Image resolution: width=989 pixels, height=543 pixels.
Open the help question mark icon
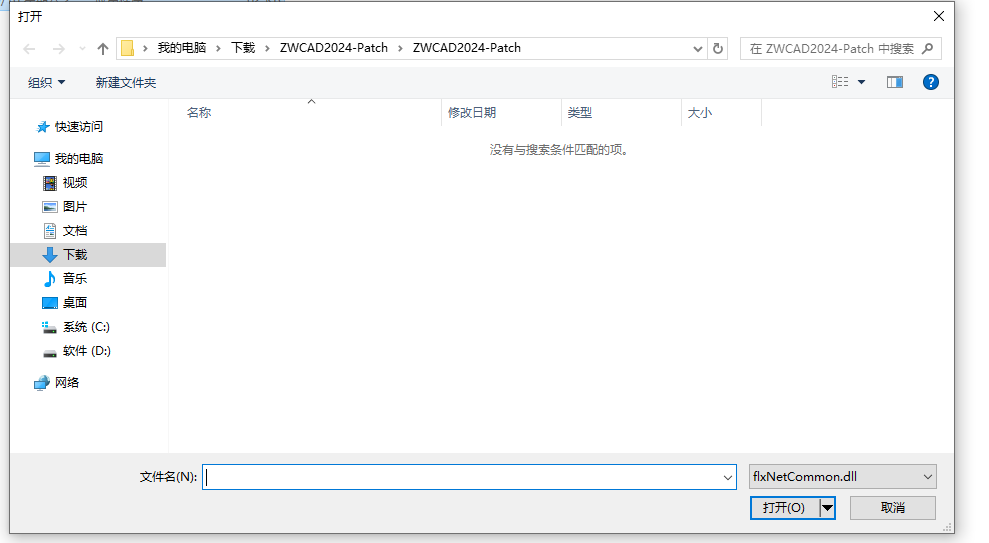click(x=930, y=82)
